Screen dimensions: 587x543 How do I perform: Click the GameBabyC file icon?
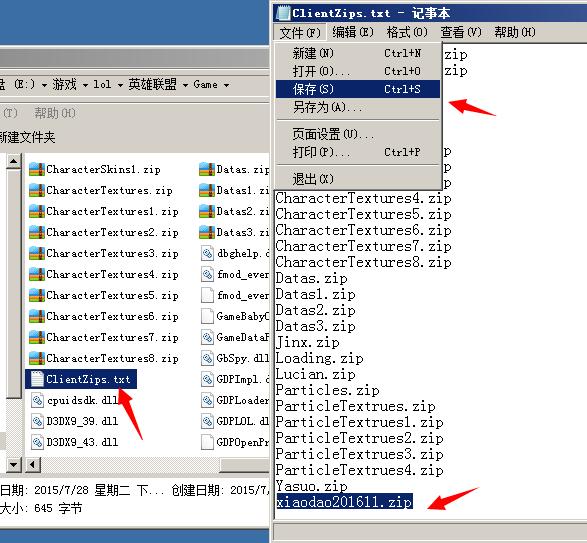tap(207, 316)
